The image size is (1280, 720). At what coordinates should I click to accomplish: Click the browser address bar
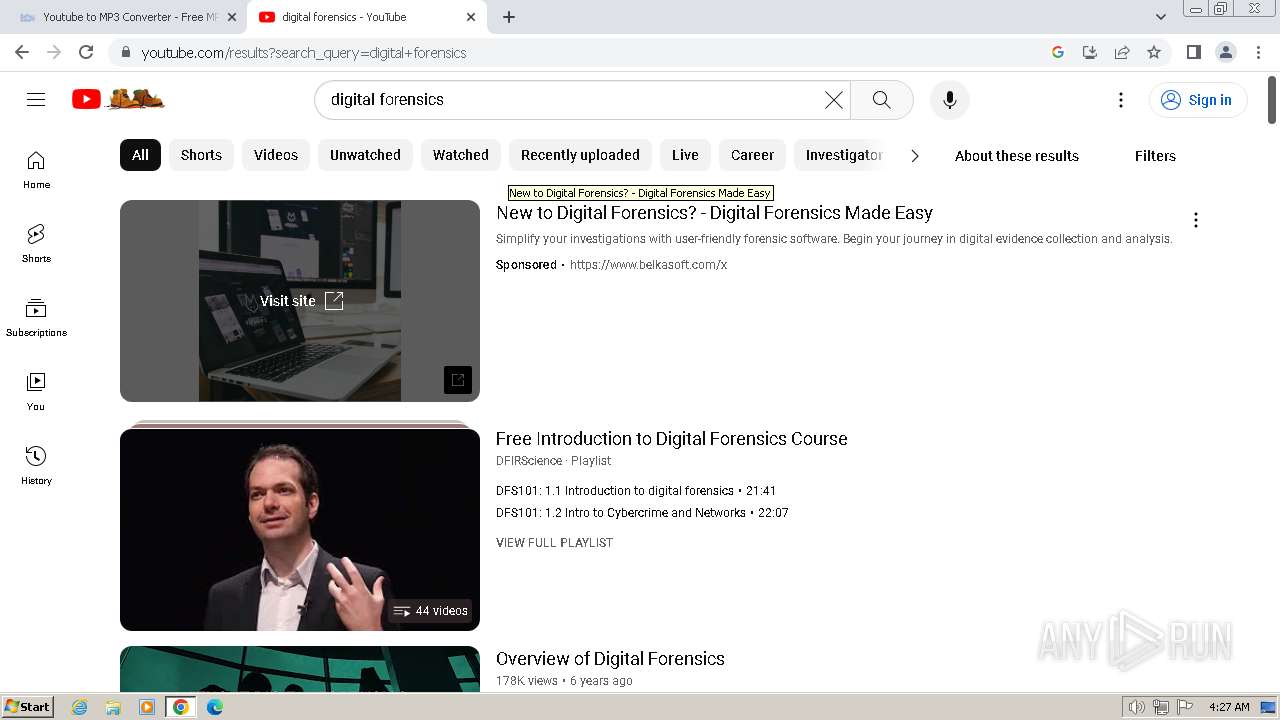coord(590,52)
